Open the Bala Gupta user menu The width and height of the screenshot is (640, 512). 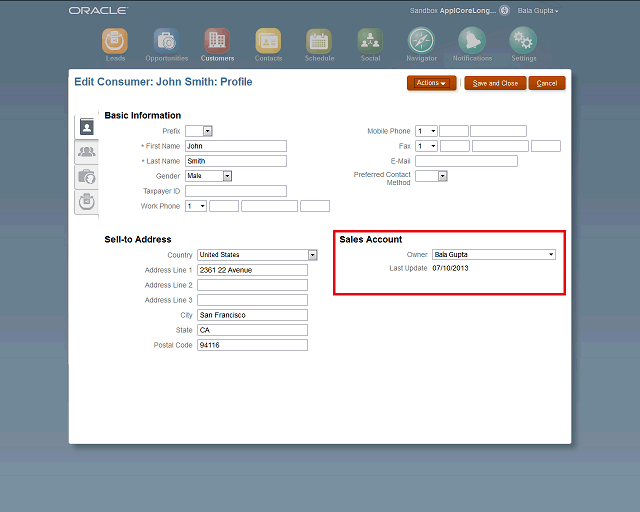click(538, 11)
